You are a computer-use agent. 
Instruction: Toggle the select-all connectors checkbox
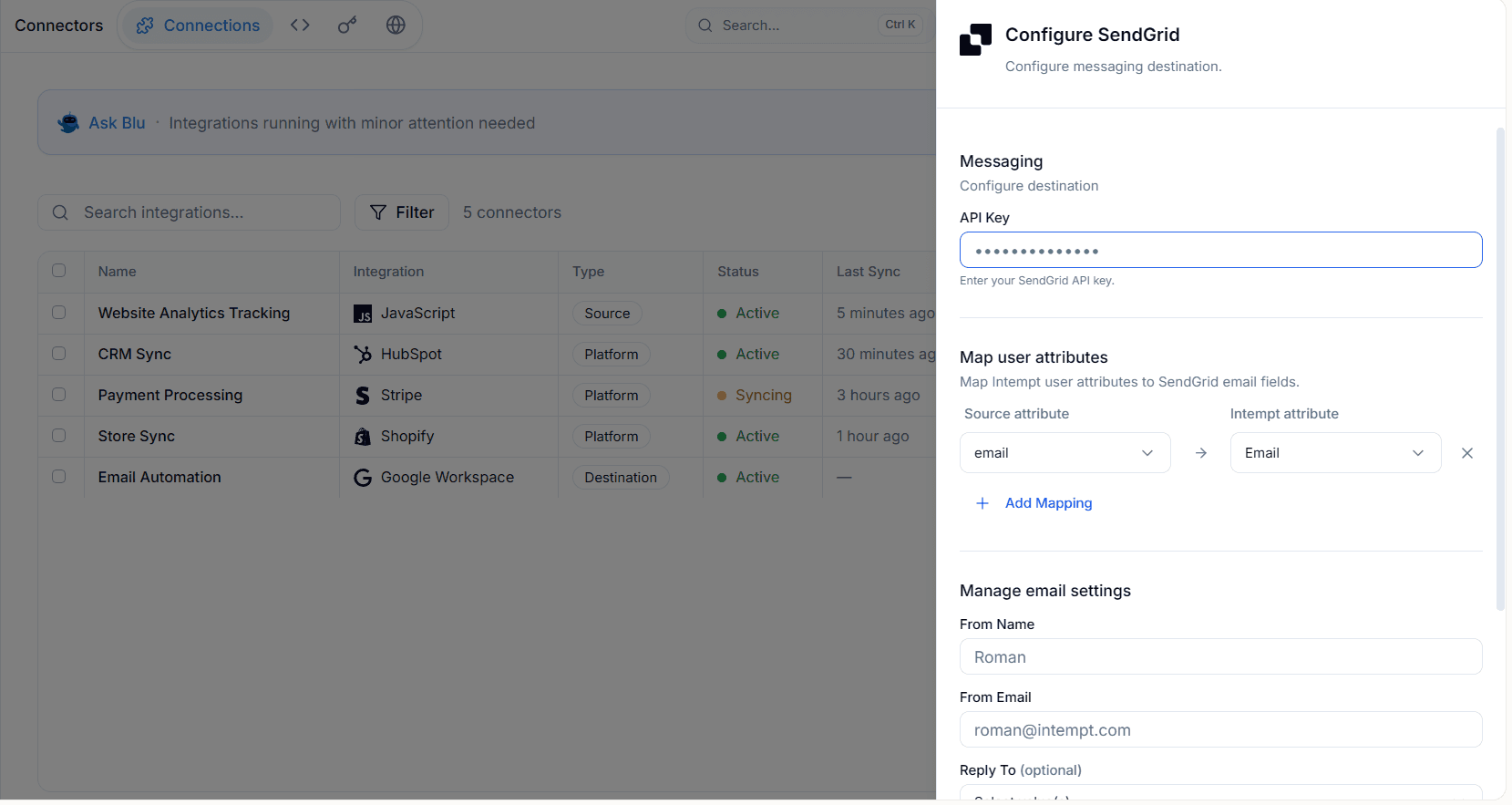point(59,271)
